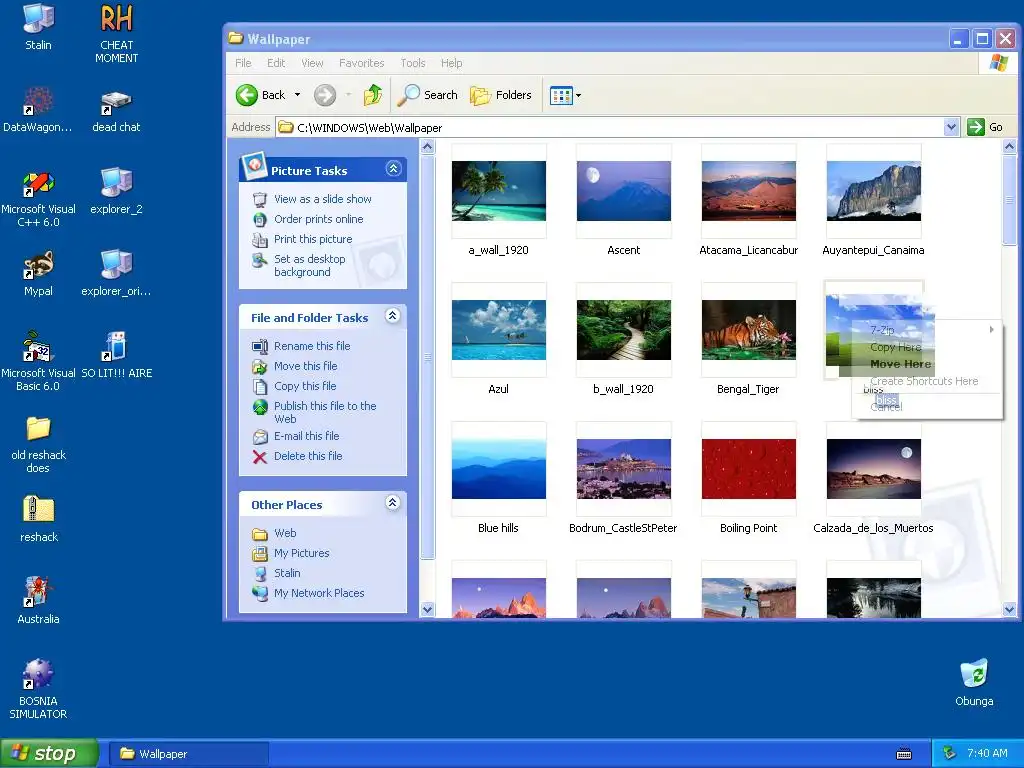
Task: Click the Back arrow button
Action: click(261, 95)
